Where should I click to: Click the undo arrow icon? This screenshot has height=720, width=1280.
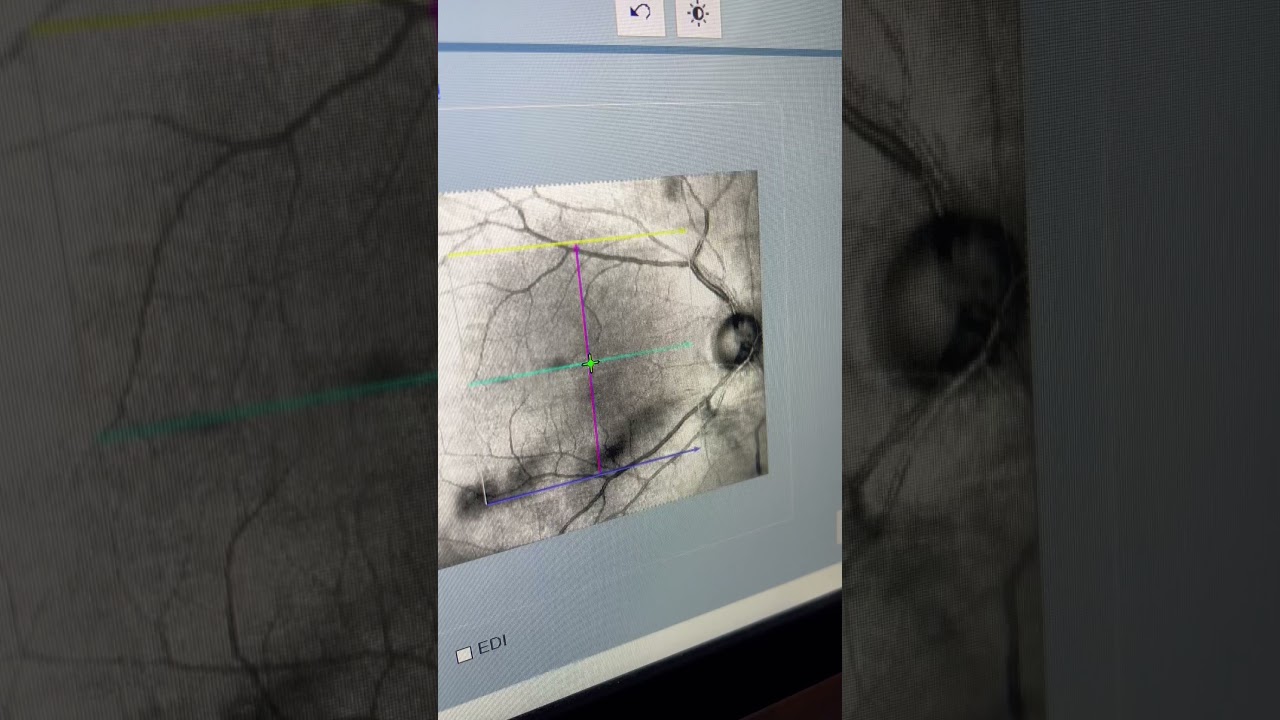(x=641, y=13)
